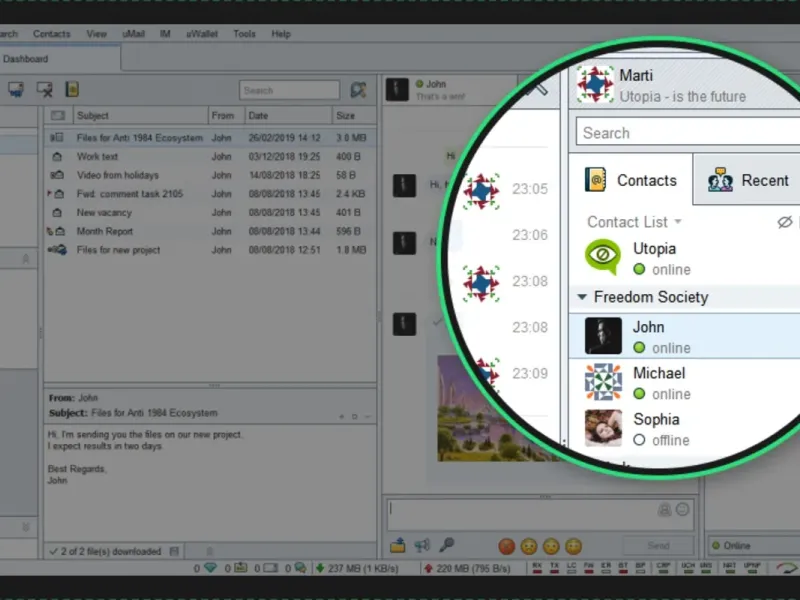
Task: Select the 'Work text' email
Action: point(210,157)
